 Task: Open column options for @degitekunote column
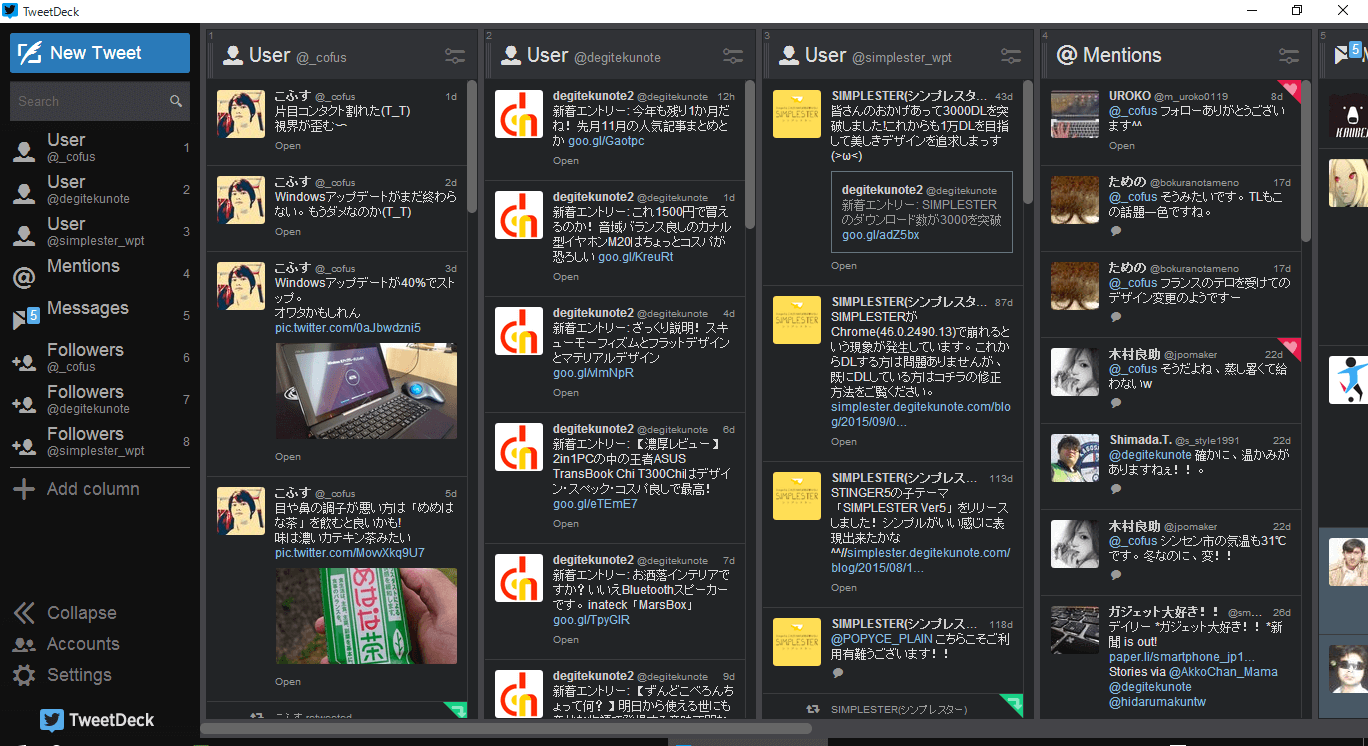(x=733, y=56)
